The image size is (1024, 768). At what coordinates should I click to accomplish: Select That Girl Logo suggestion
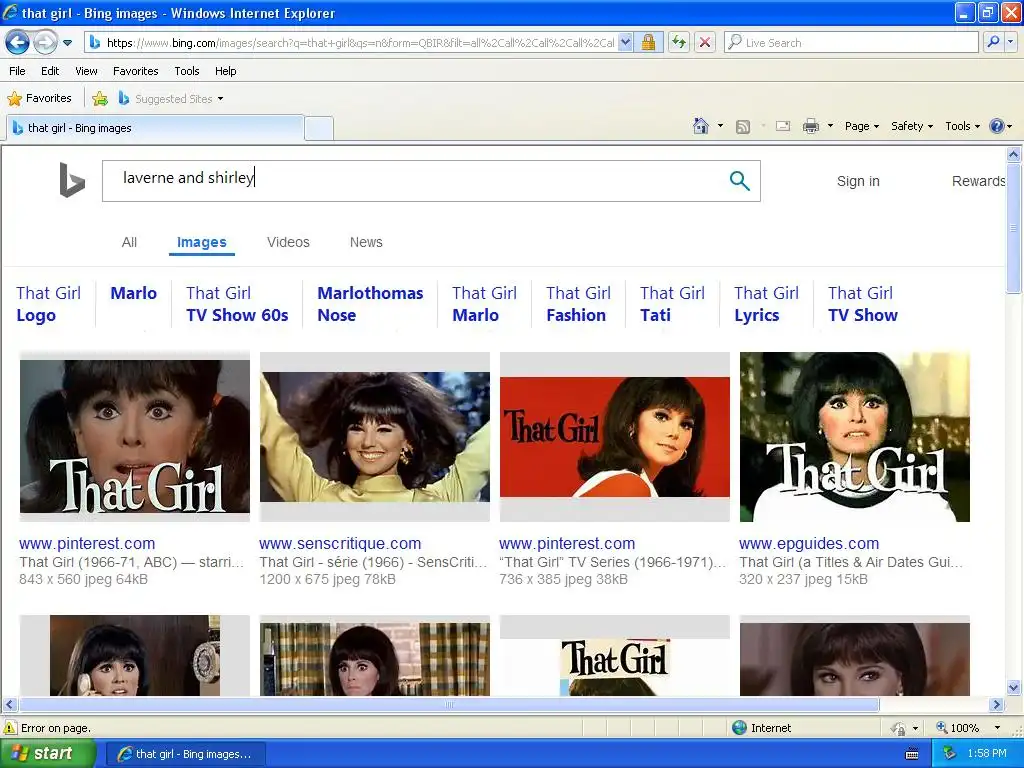click(48, 304)
